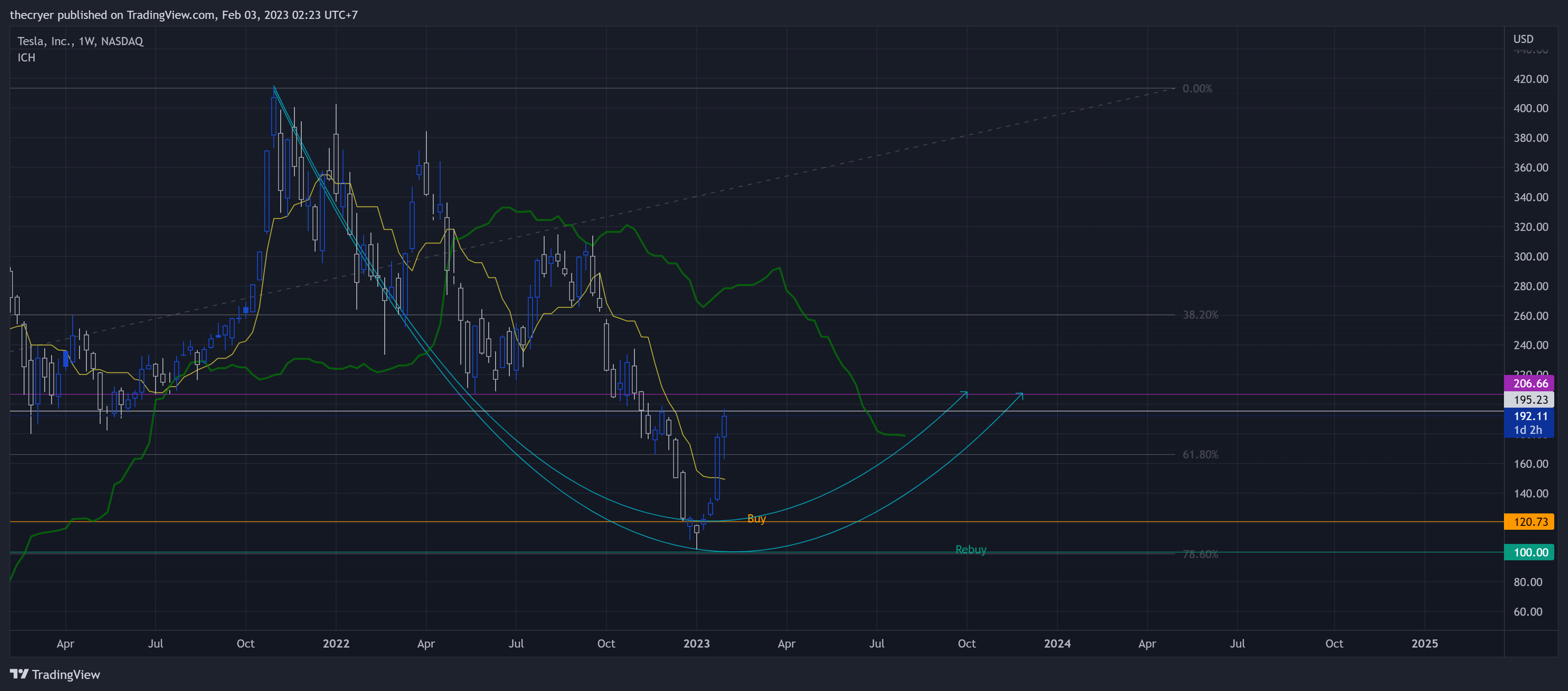Click the orange 'Buy' annotation text

pos(756,518)
